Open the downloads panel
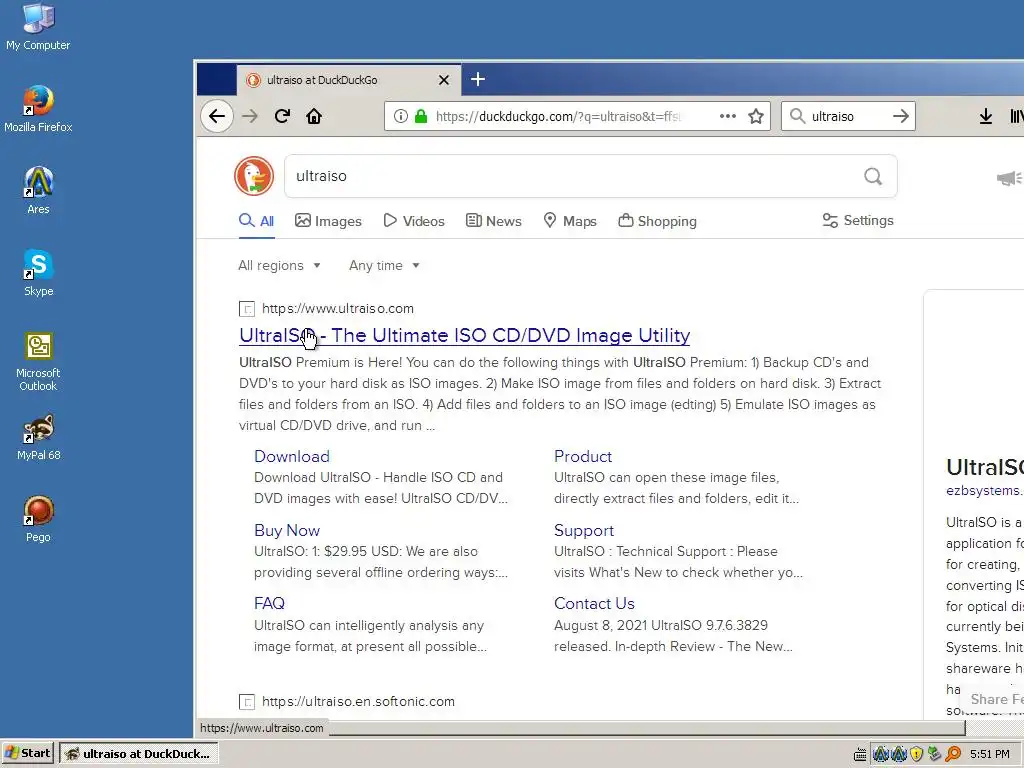The width and height of the screenshot is (1024, 768). (985, 116)
